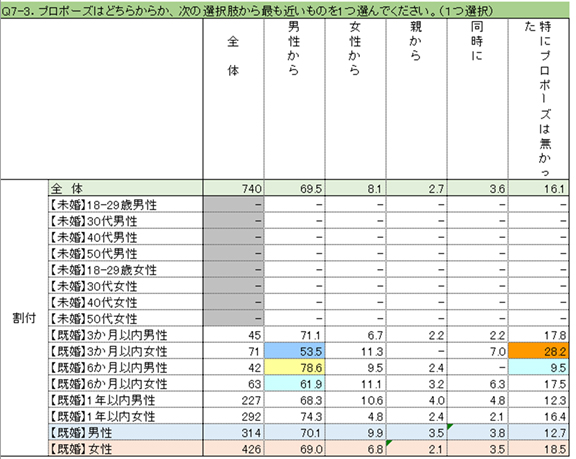Select the 全体 total cell showing 740
576x459 pixels.
pos(233,188)
